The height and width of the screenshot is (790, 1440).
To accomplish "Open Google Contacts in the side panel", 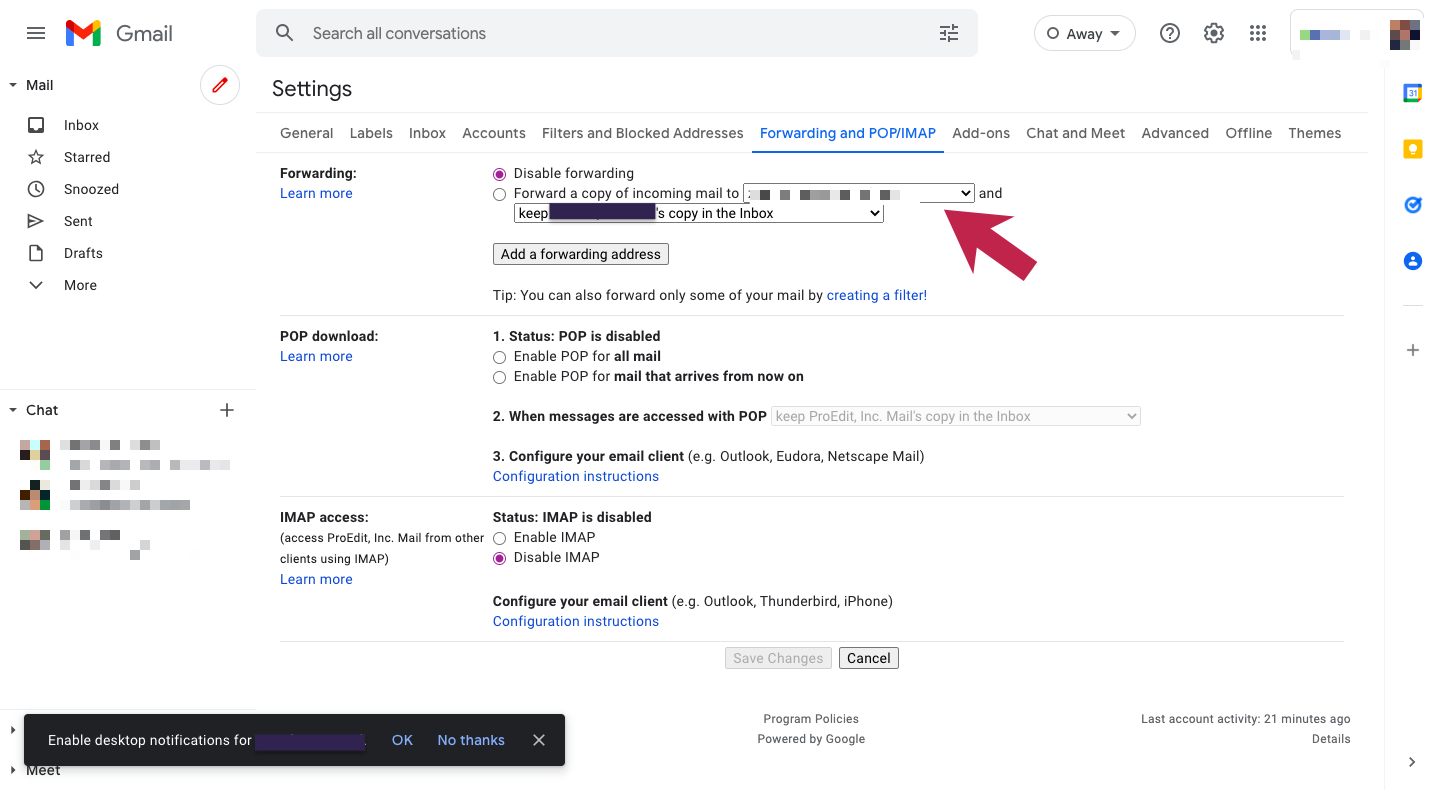I will 1412,260.
